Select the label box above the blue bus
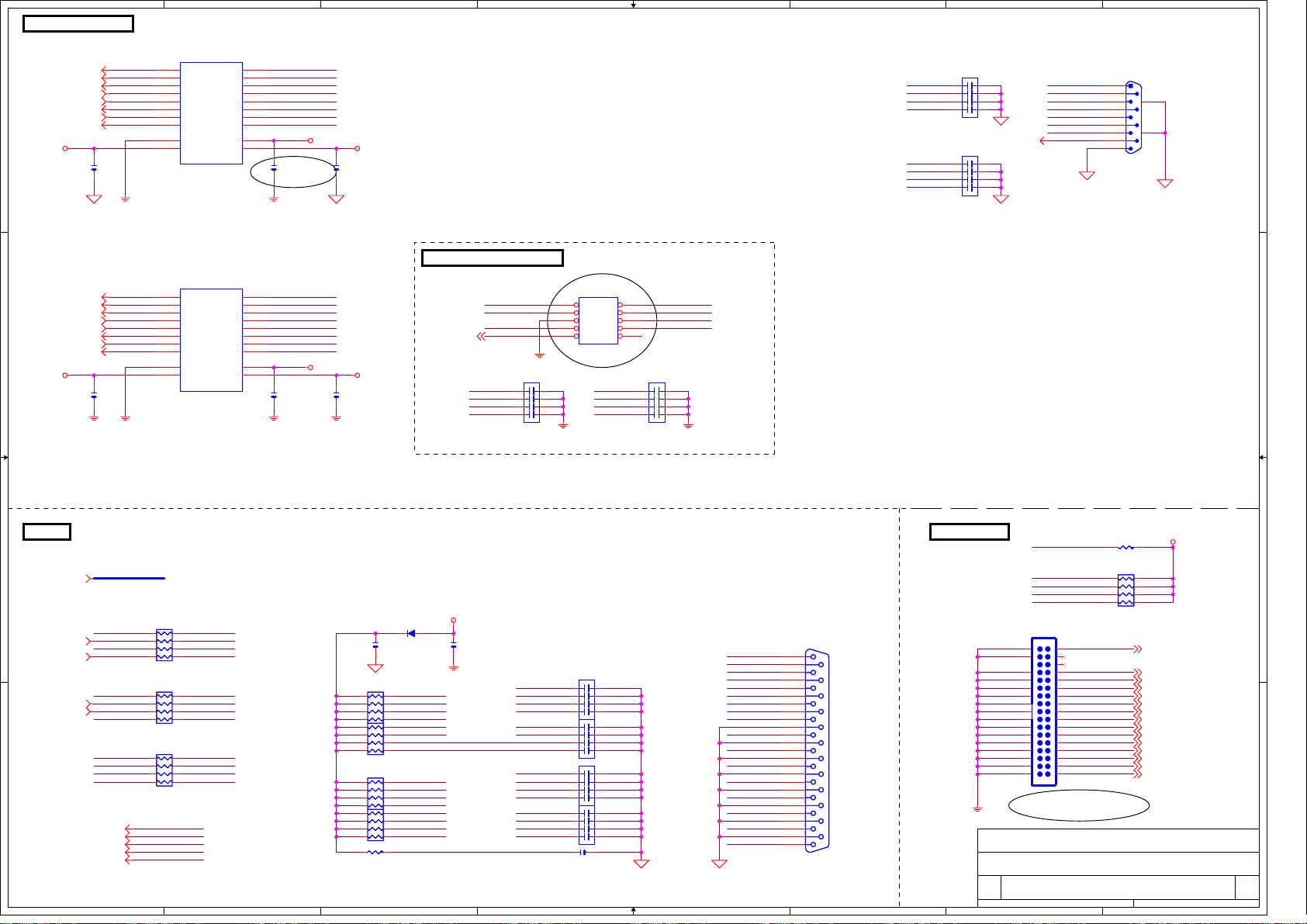 point(47,531)
